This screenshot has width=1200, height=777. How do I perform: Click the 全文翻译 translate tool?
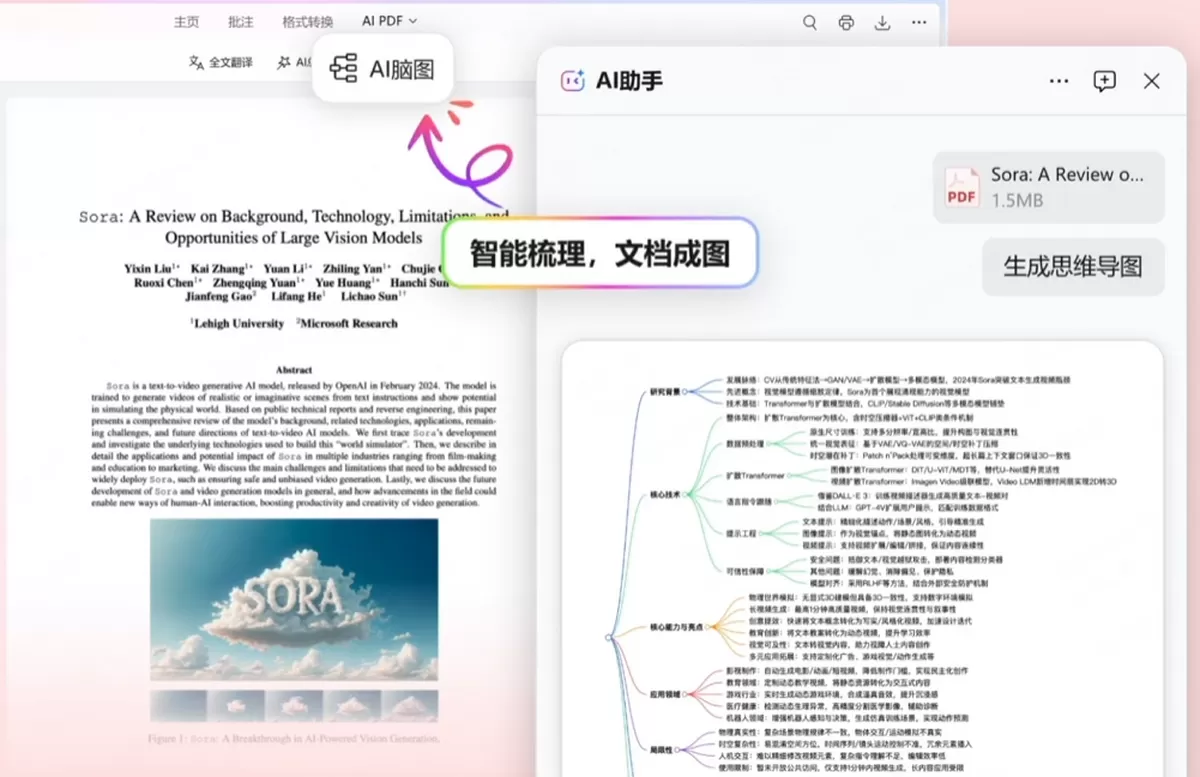pos(221,62)
